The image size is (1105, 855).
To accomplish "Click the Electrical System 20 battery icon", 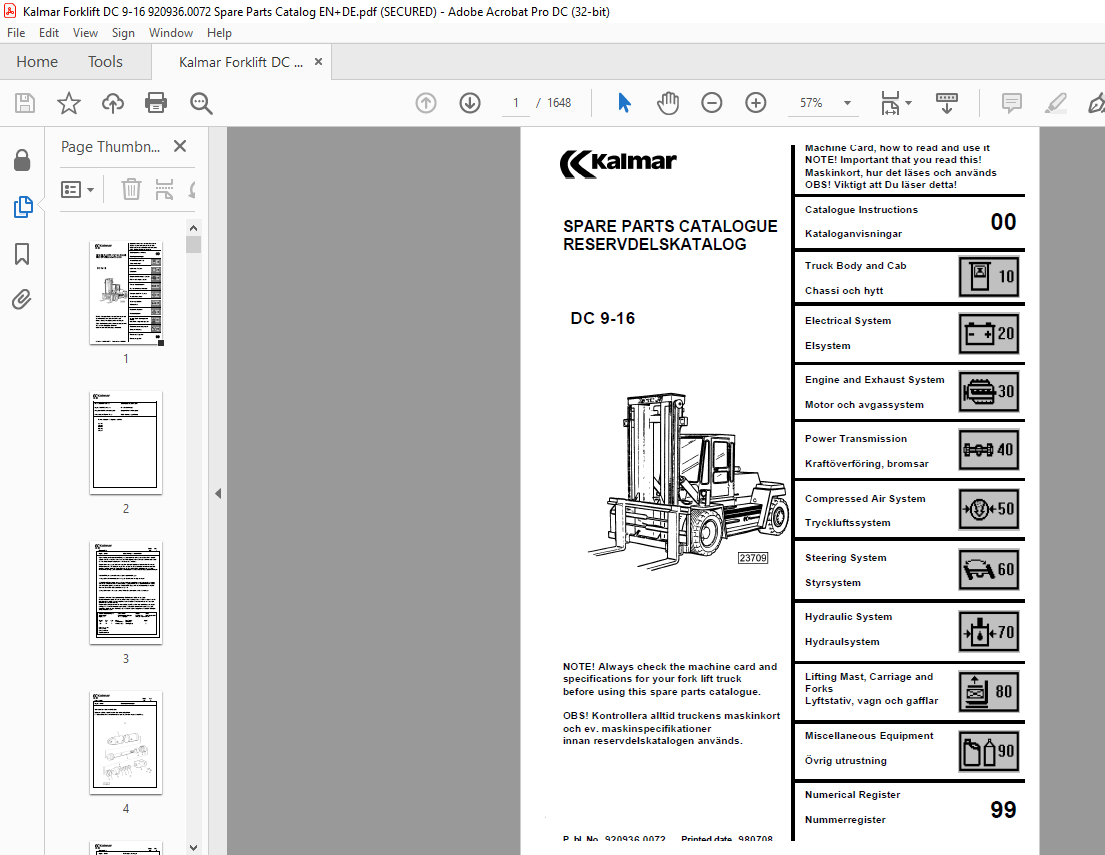I will [x=989, y=333].
